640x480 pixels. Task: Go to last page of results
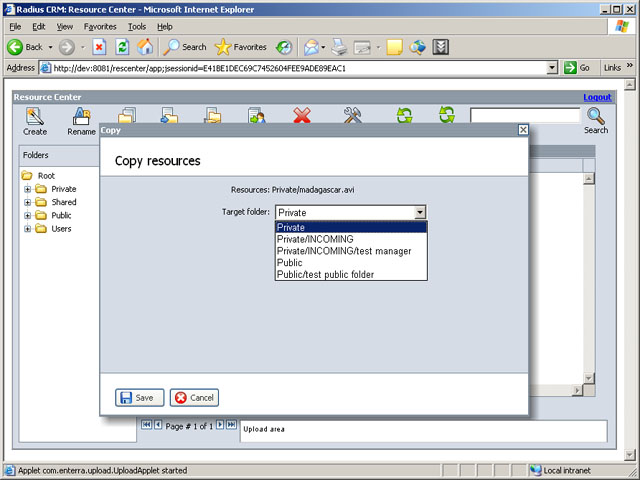[231, 424]
